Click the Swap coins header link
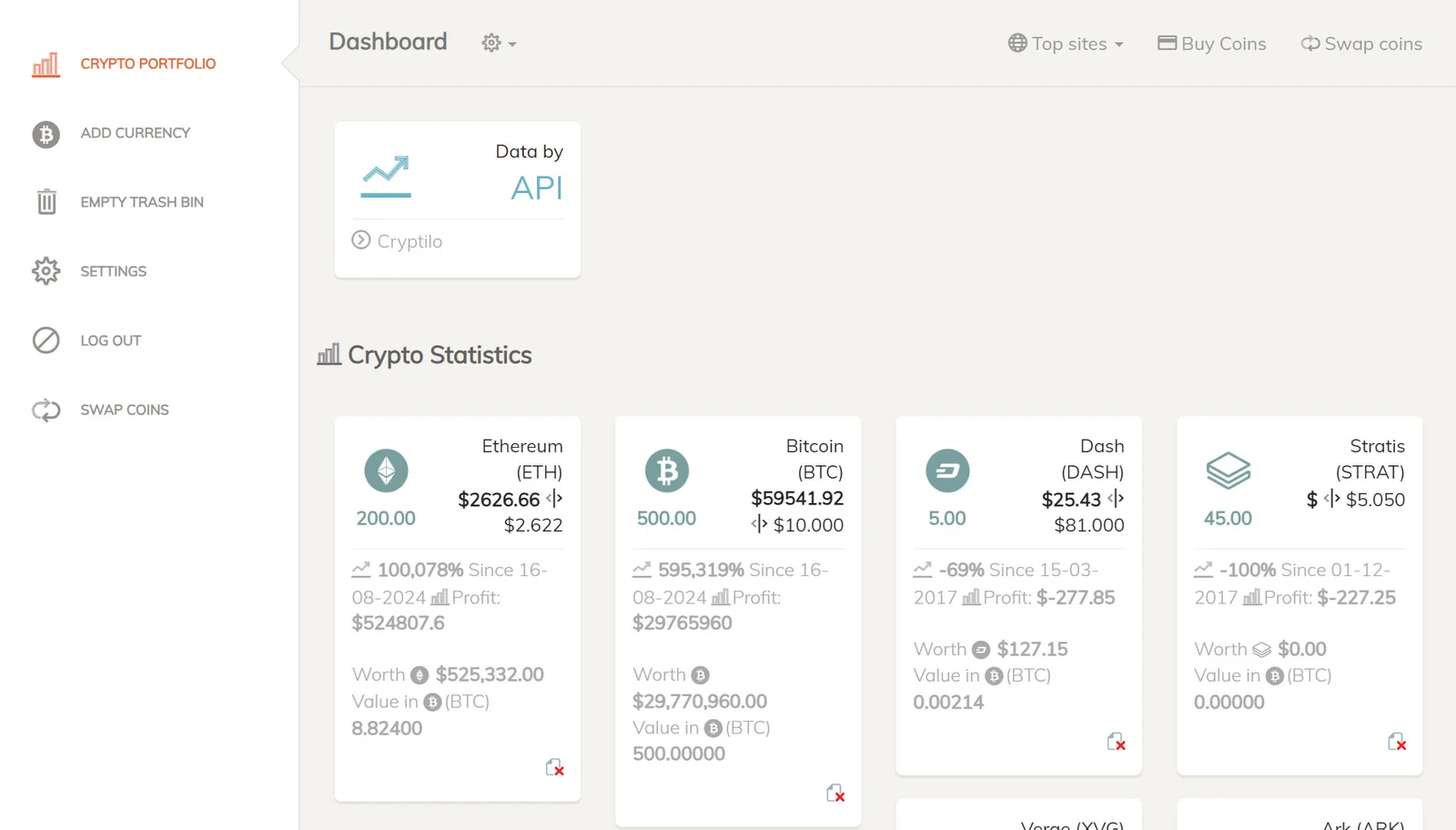Screen dimensions: 1456x830 point(1361,44)
